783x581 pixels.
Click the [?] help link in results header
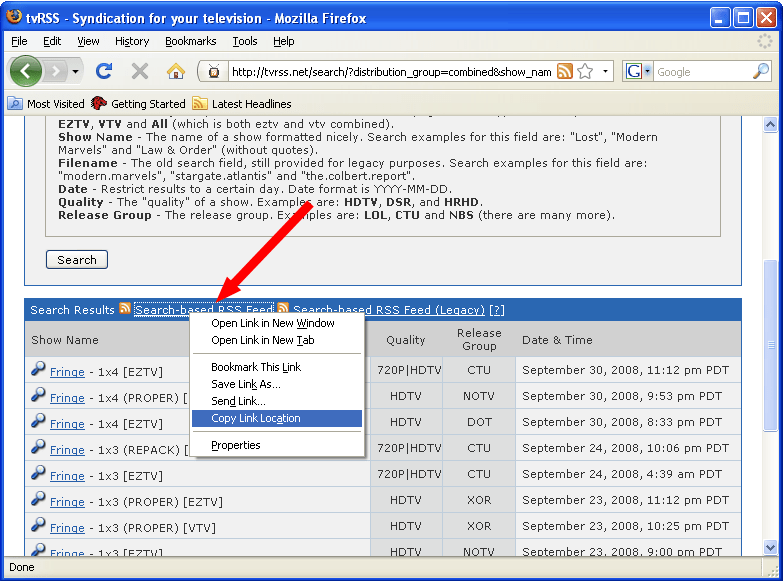pyautogui.click(x=497, y=310)
